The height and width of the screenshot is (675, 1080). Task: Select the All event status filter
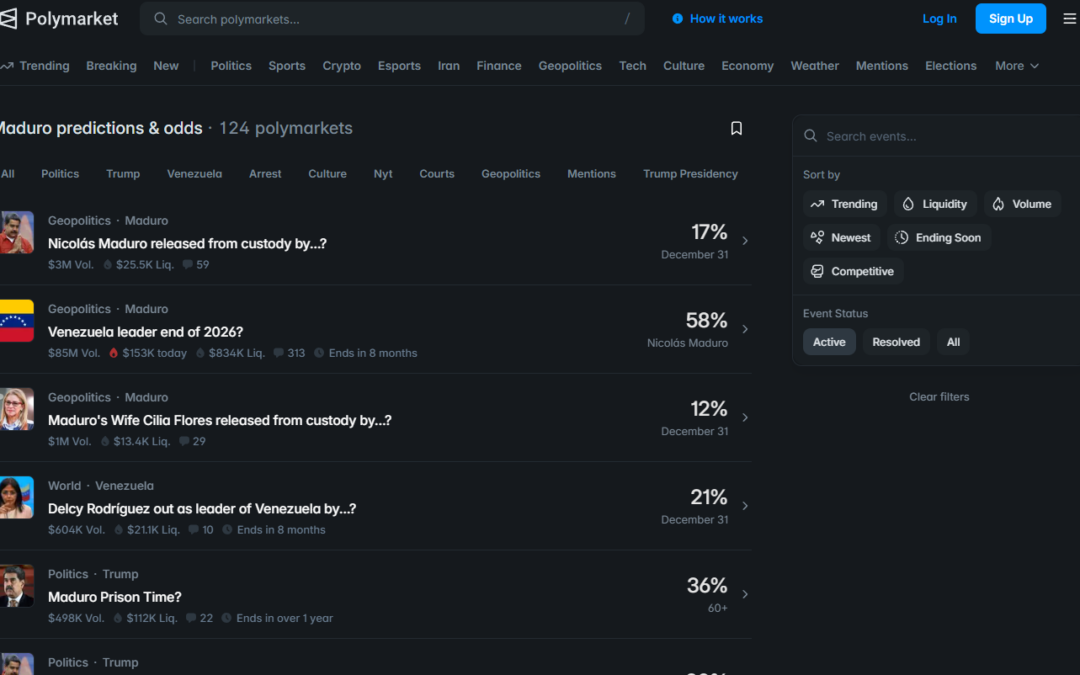point(953,342)
